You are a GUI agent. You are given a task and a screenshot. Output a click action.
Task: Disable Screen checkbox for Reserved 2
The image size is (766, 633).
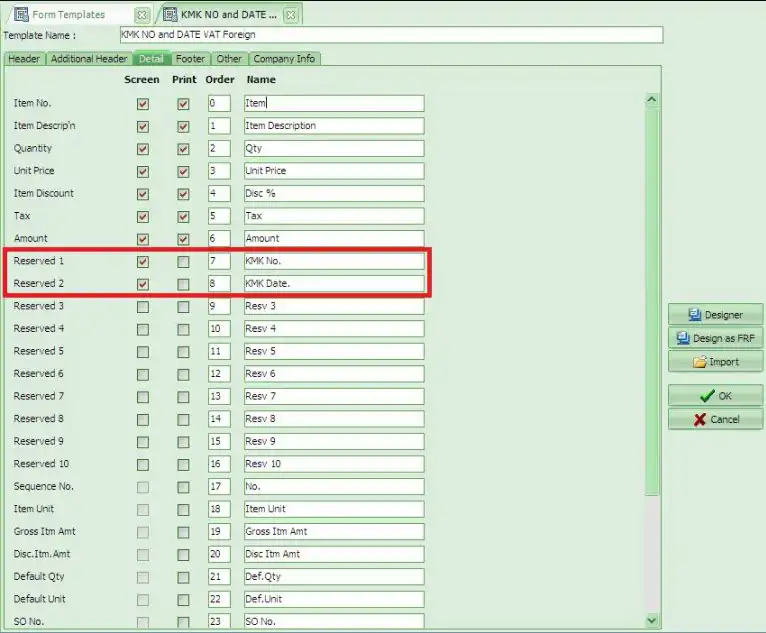(143, 284)
